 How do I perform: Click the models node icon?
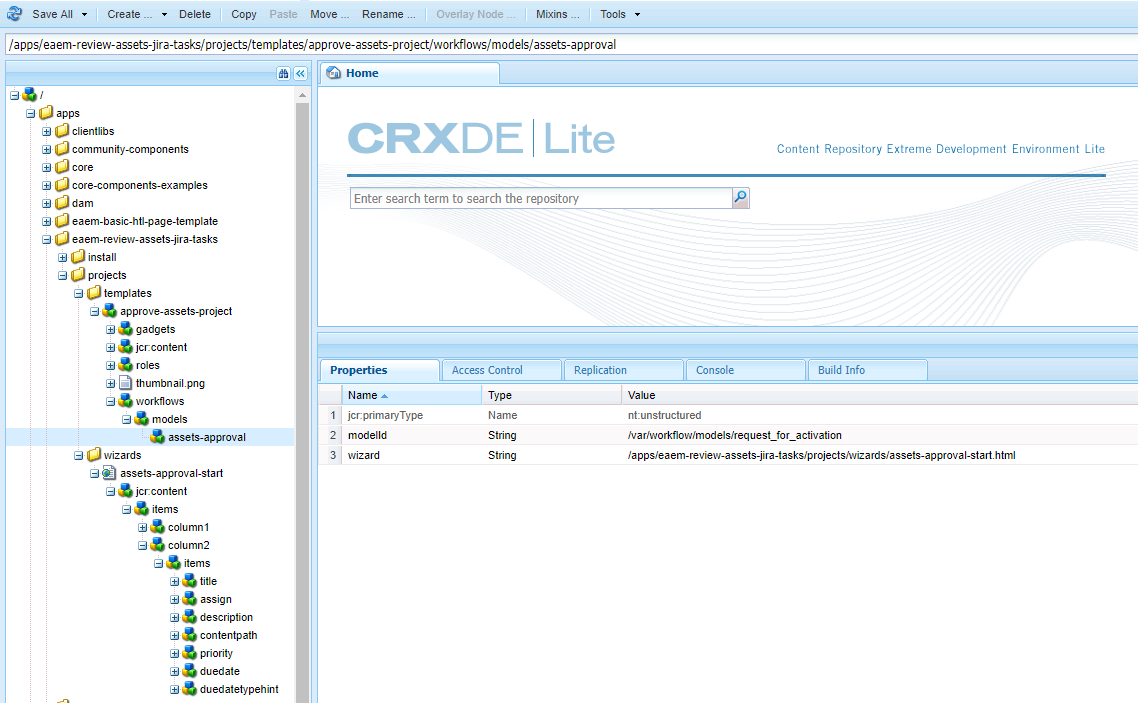tap(142, 419)
